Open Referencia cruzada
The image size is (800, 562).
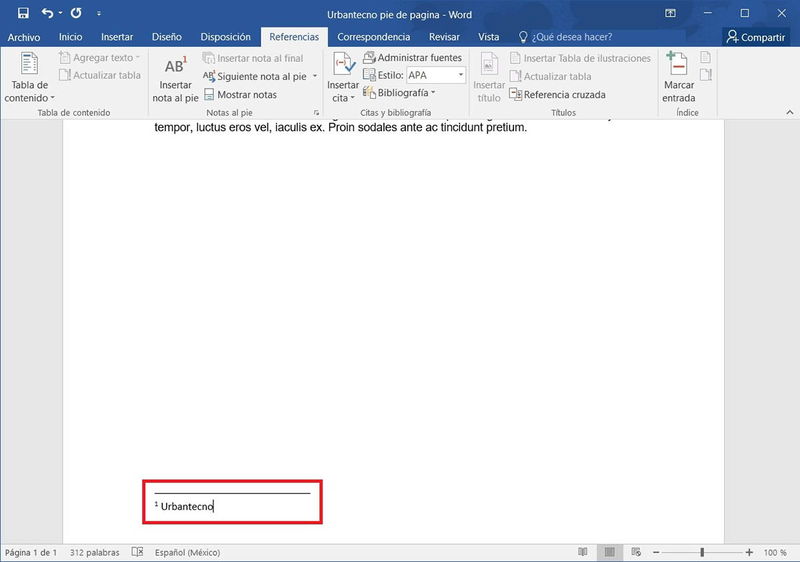pos(558,94)
